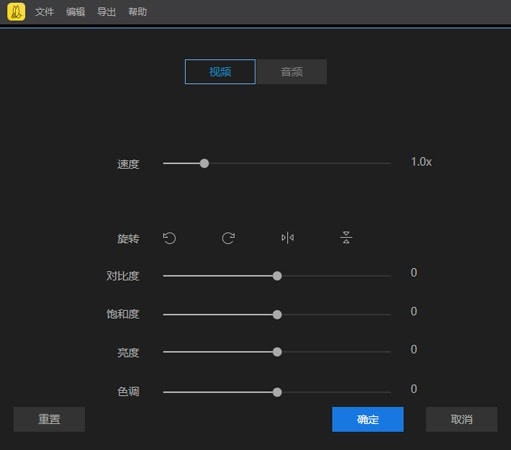Click the 对比度 contrast slider handle
511x450 pixels.
coord(277,276)
